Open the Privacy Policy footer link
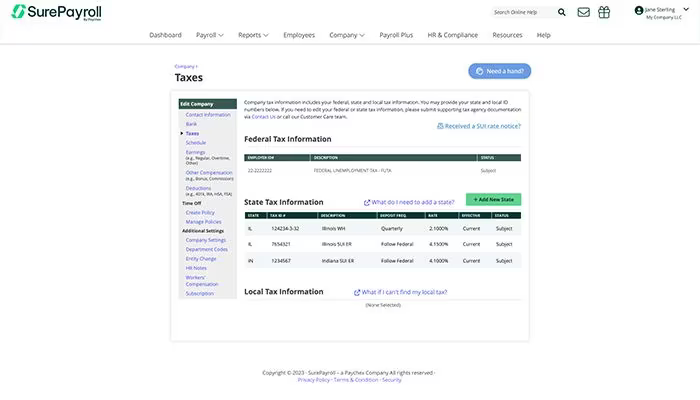700x400 pixels. pos(313,380)
